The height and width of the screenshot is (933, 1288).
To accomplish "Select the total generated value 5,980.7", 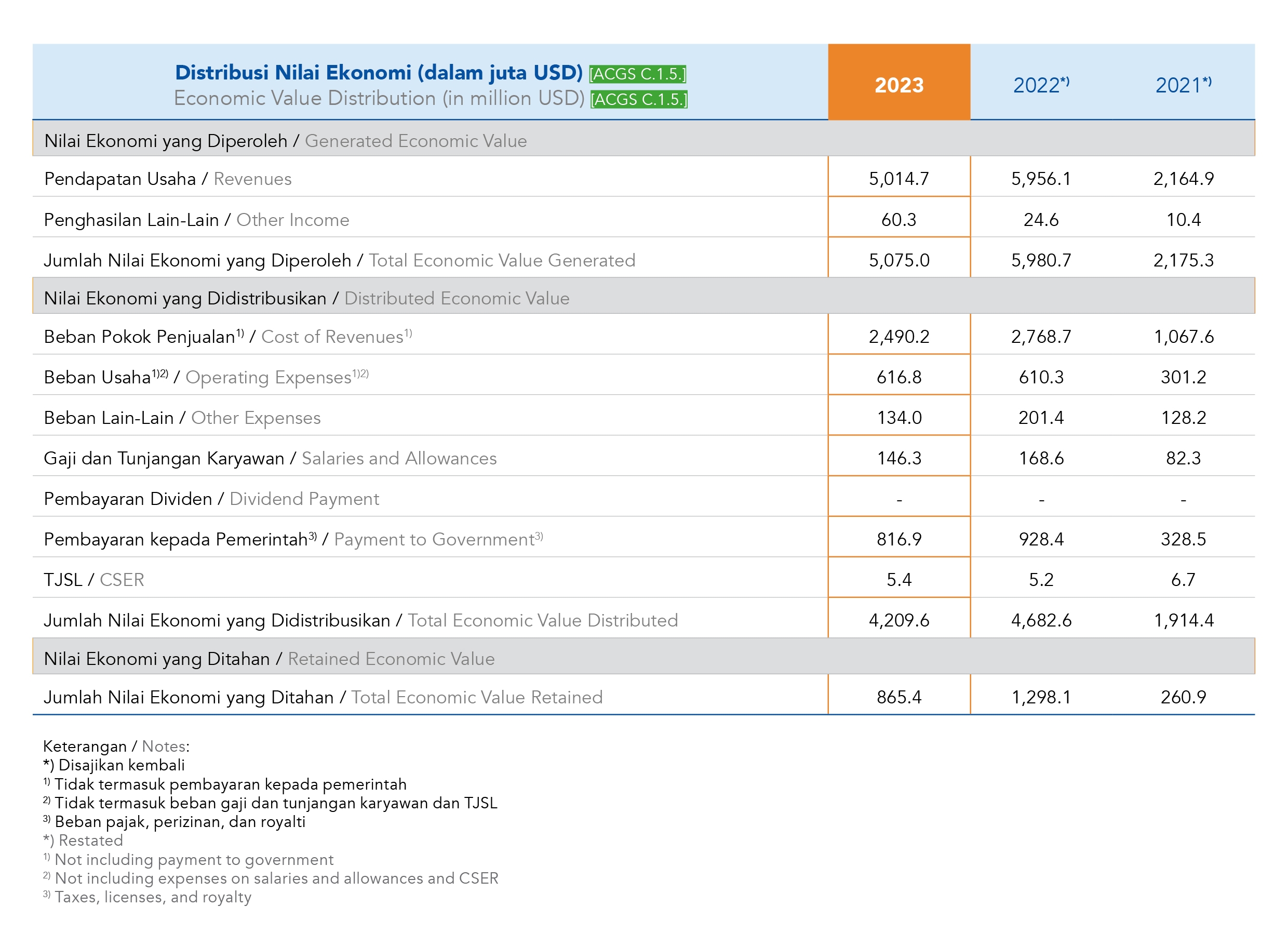I will 1041,260.
